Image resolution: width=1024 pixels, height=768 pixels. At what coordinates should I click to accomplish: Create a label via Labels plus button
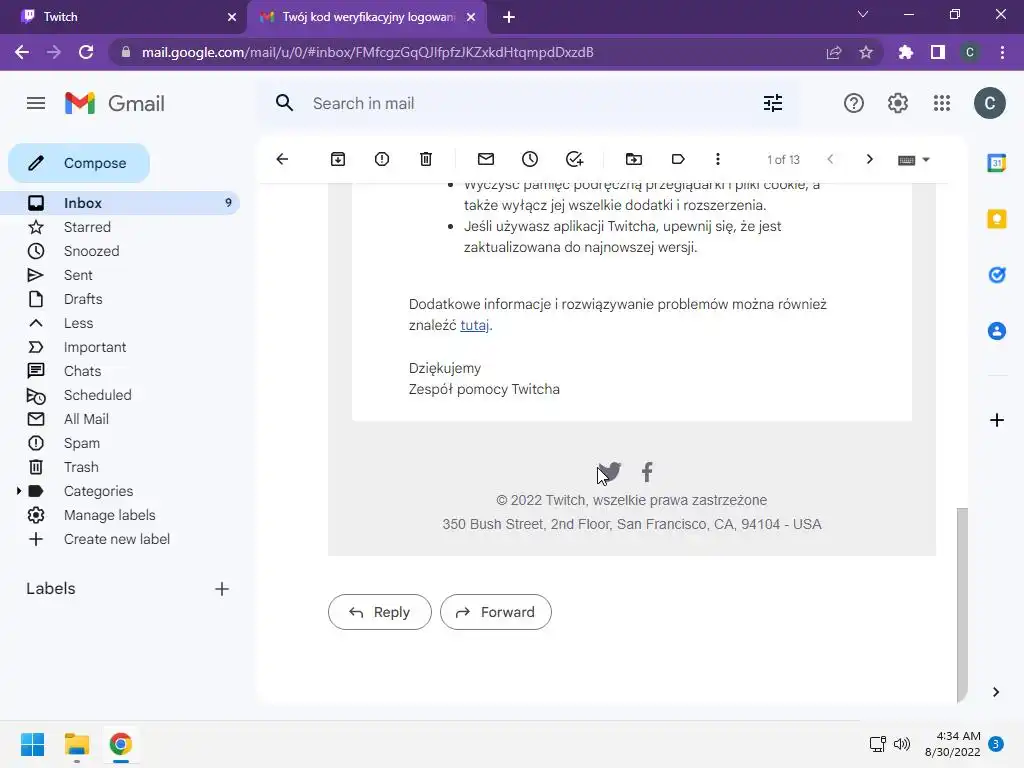(x=222, y=589)
